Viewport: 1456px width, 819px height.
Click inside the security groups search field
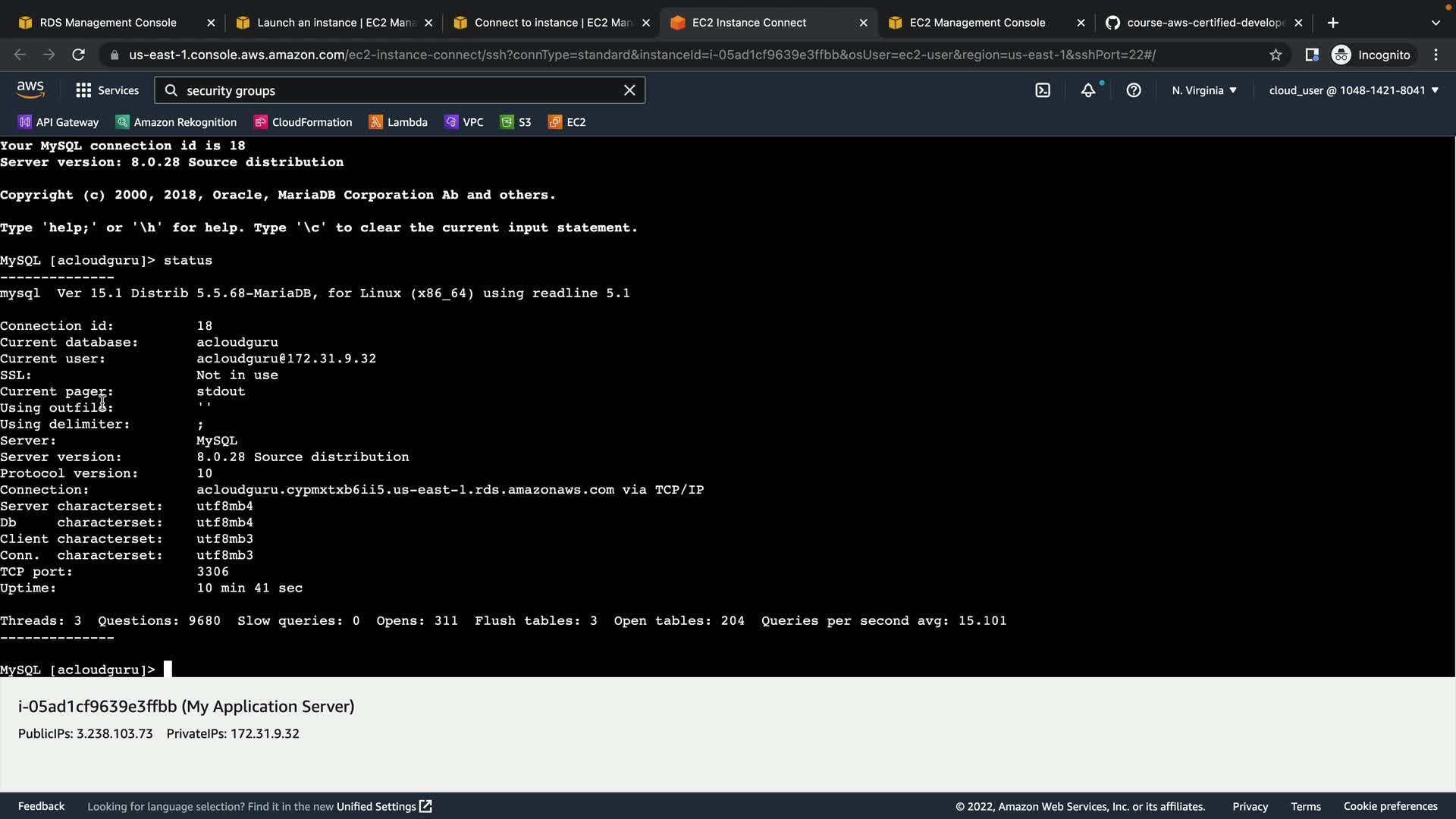pyautogui.click(x=394, y=90)
